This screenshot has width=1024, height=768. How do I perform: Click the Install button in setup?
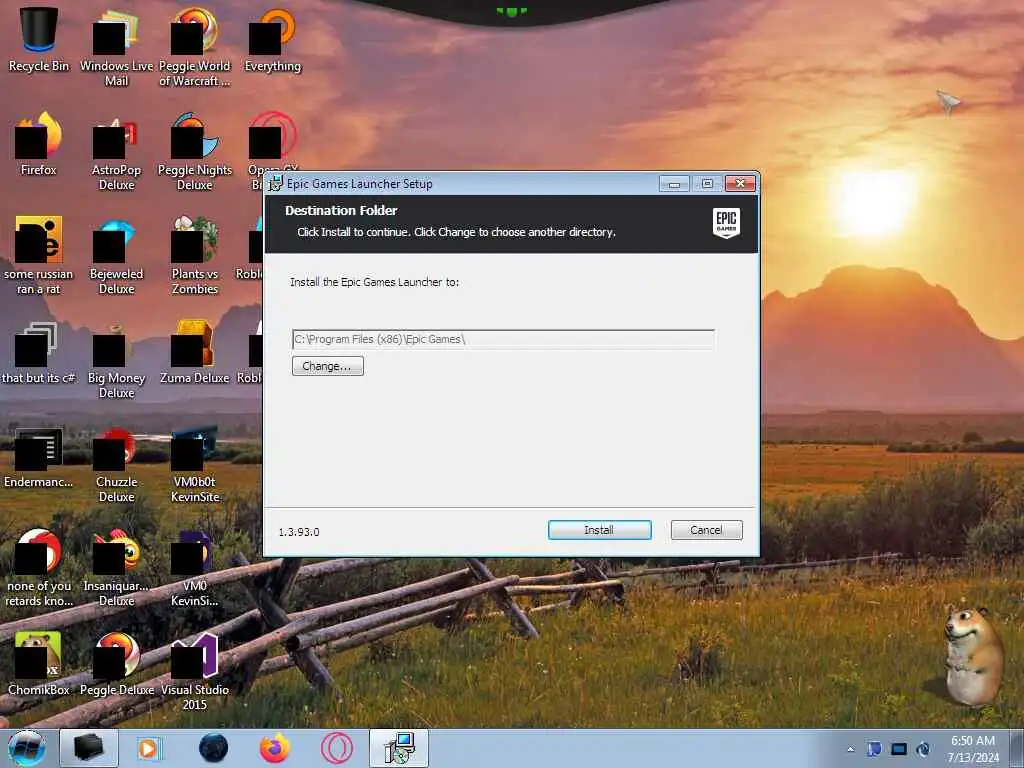pyautogui.click(x=600, y=530)
